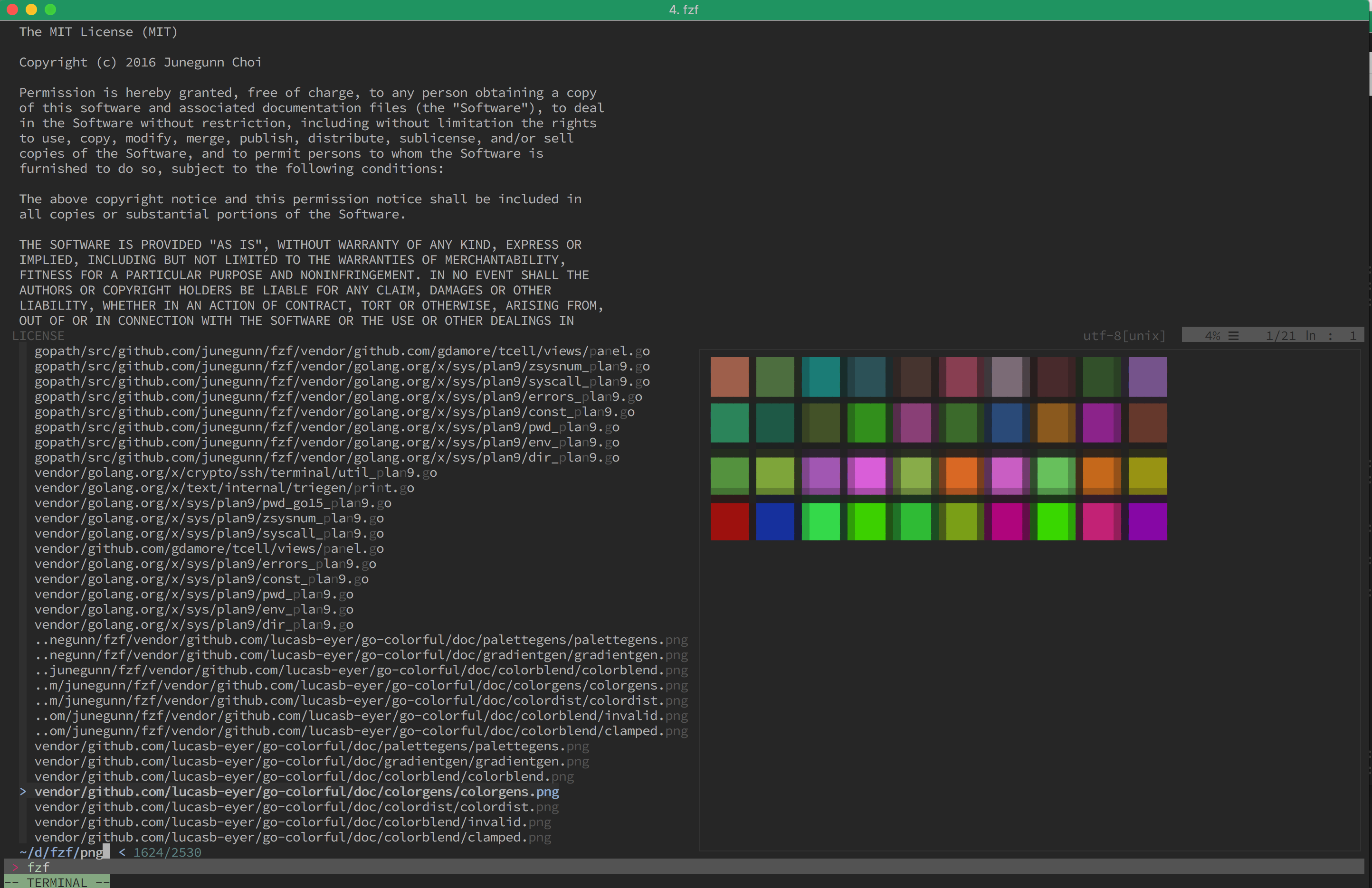
Task: Expand the ~/d/fzf/png path indicator
Action: pos(59,852)
